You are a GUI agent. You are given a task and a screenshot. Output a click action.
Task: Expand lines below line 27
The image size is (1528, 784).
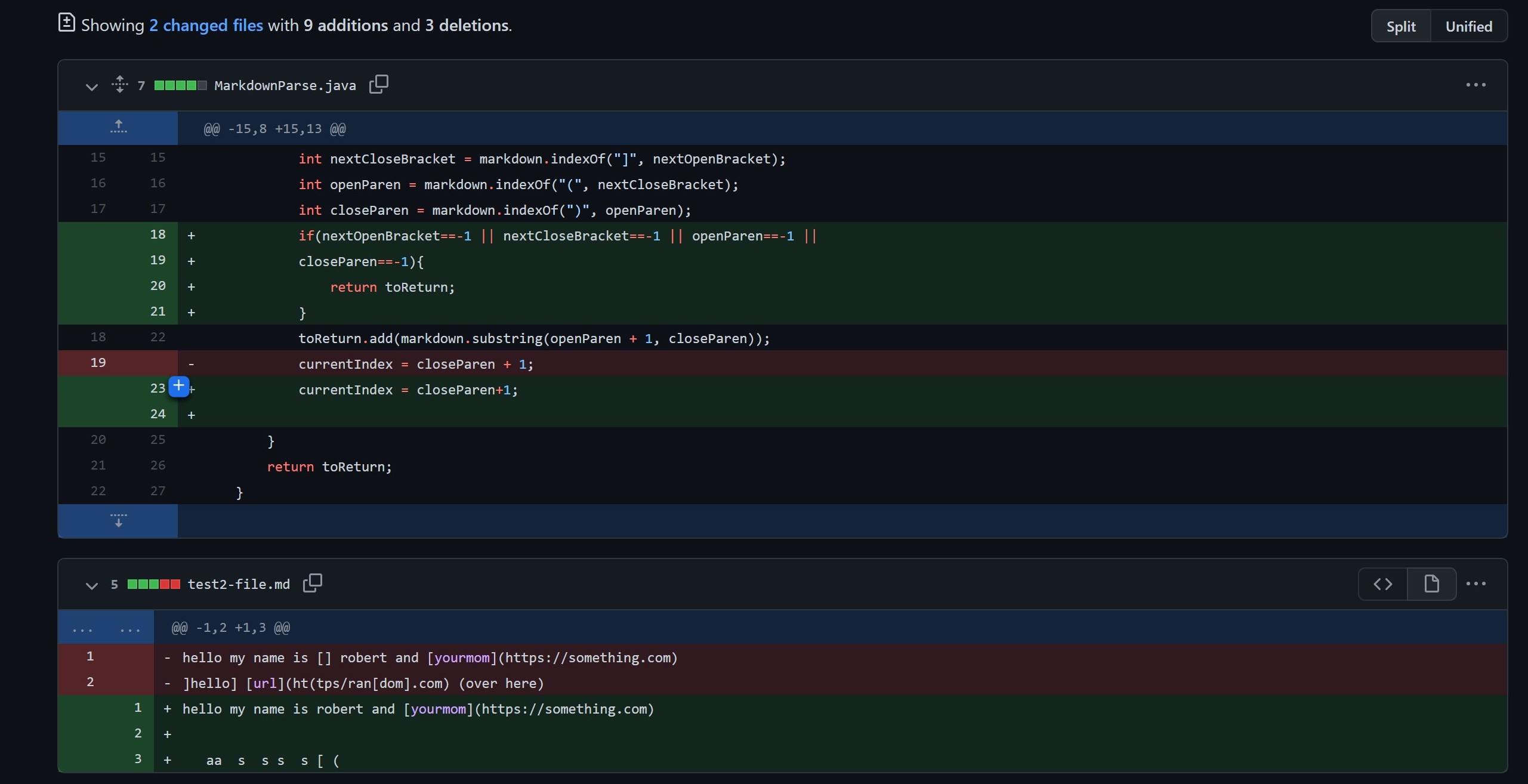(118, 520)
